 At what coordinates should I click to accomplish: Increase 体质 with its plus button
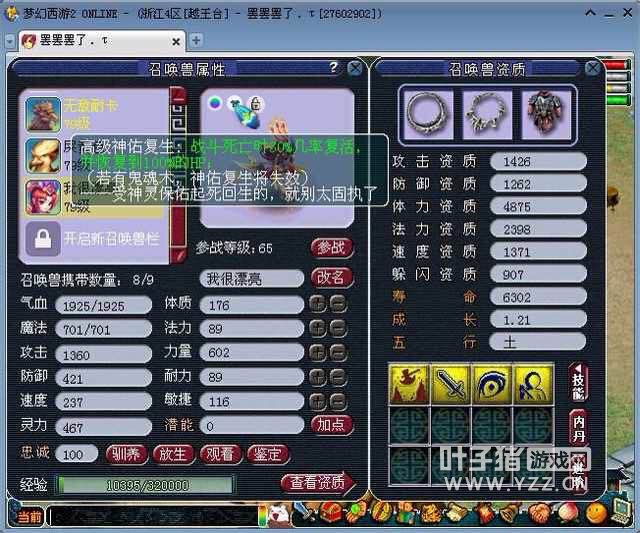pos(318,304)
